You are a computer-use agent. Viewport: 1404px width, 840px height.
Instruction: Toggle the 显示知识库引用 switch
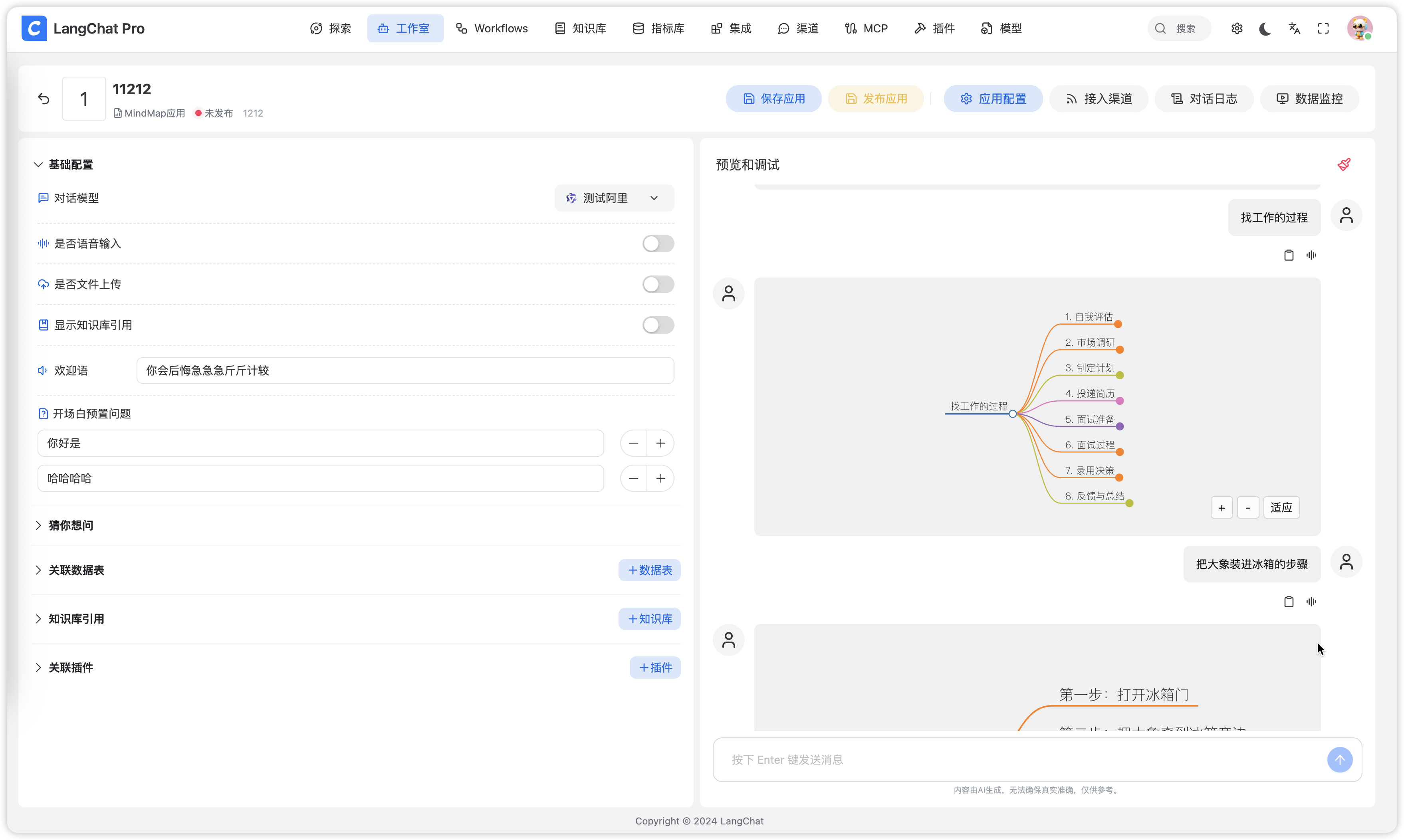tap(658, 325)
